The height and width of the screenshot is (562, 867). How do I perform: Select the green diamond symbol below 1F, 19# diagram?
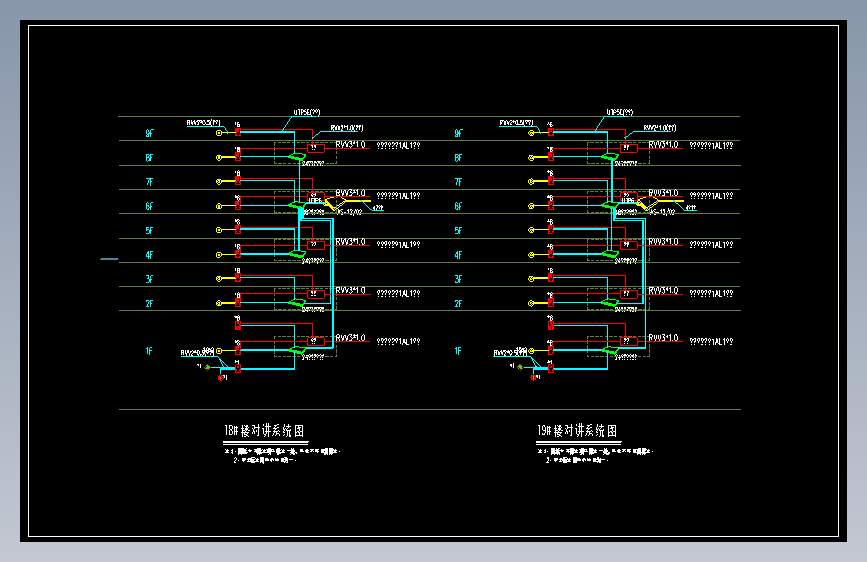pos(520,367)
